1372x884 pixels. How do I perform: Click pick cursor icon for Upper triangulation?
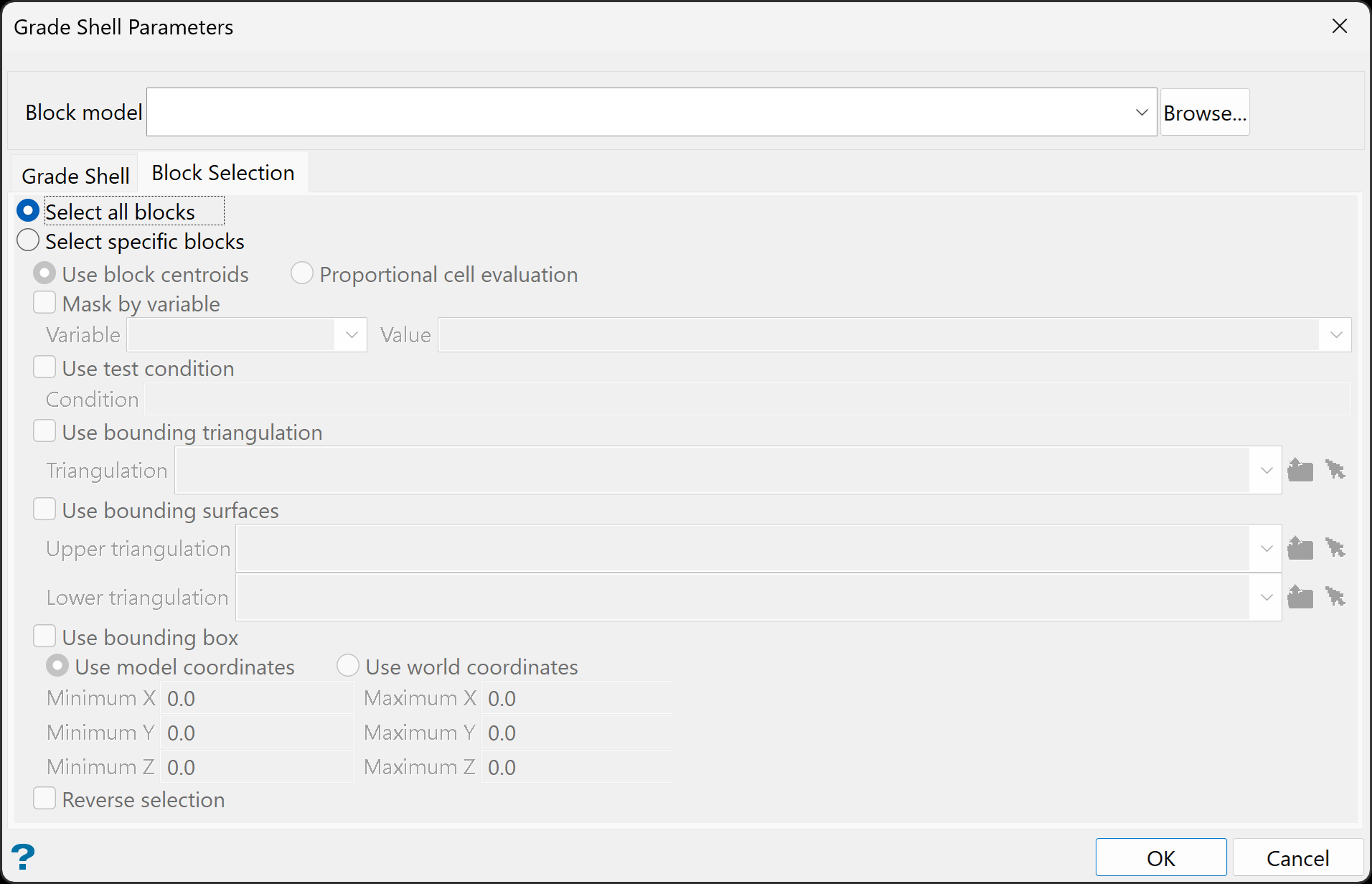point(1335,549)
